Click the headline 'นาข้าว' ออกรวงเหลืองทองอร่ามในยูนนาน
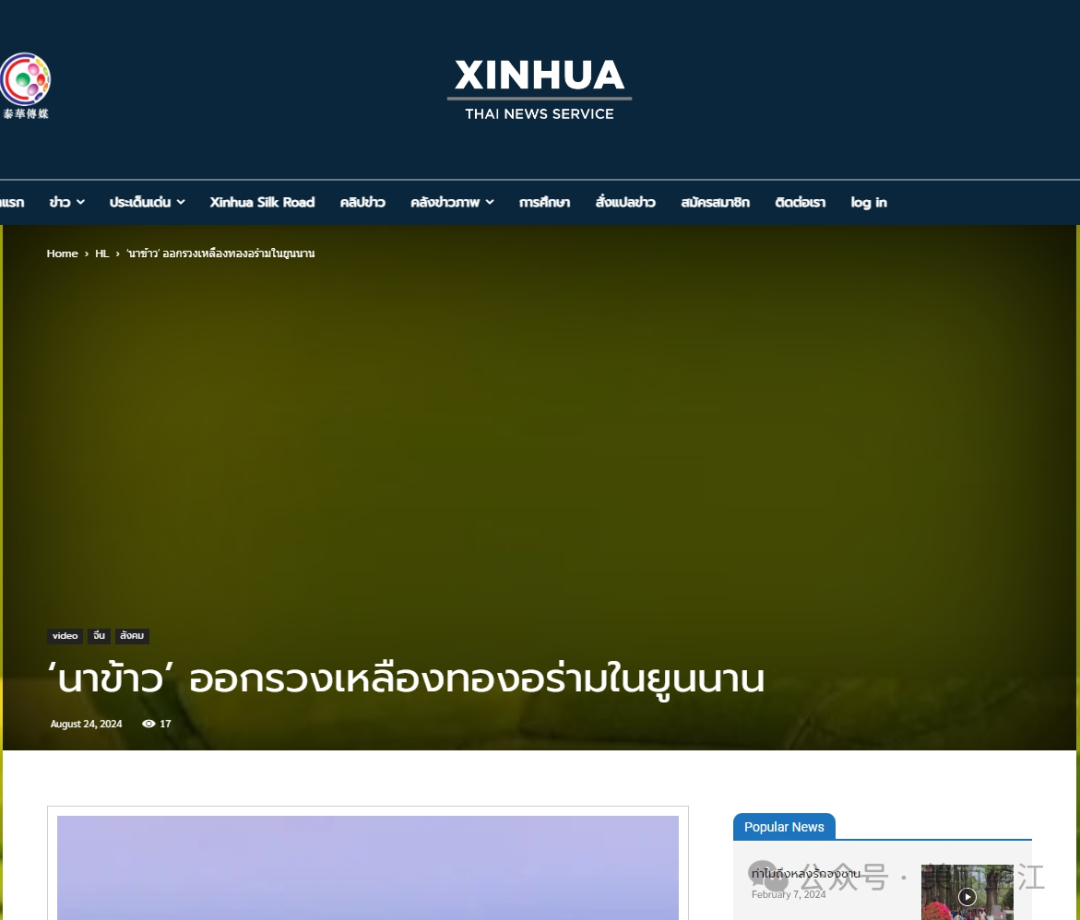The image size is (1080, 920). pos(405,679)
